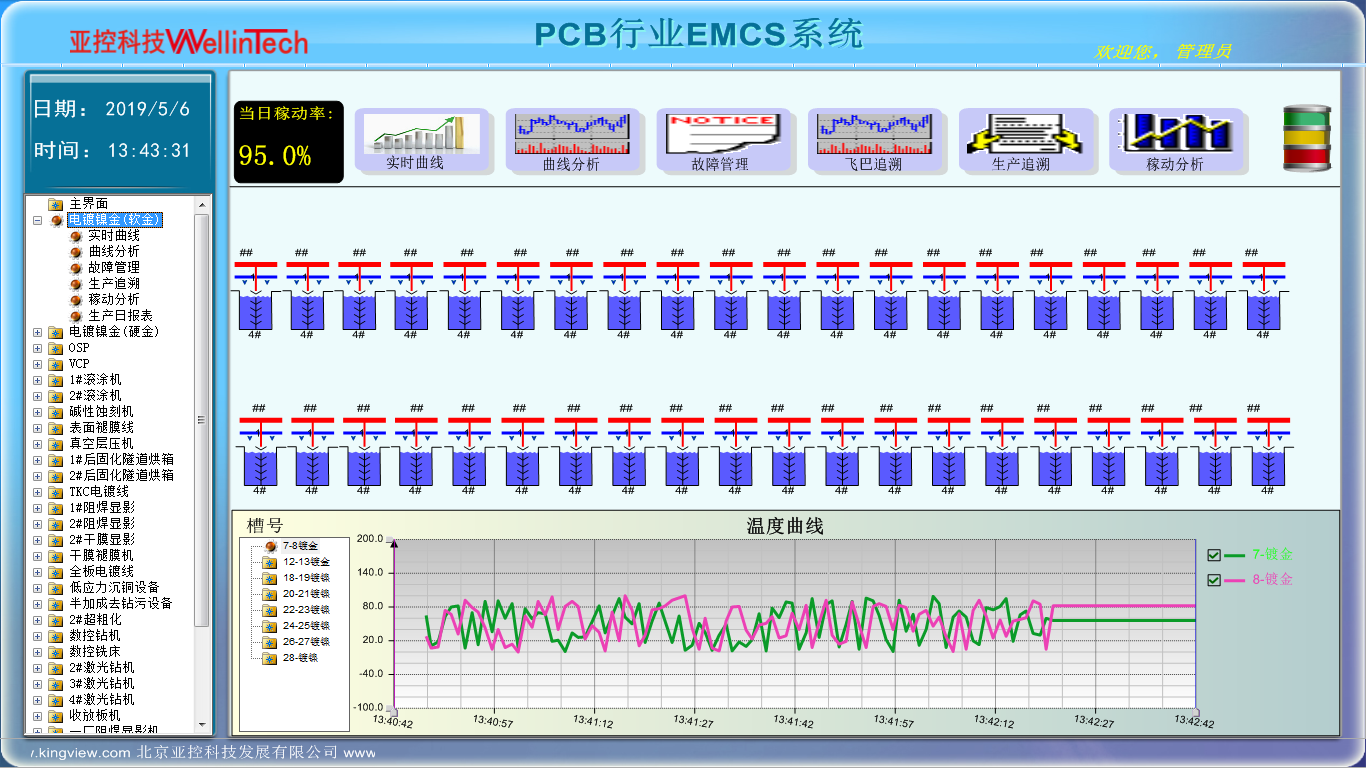Expand the 电镀镍金(硬金) tree node
This screenshot has height=768, width=1366.
click(x=37, y=332)
